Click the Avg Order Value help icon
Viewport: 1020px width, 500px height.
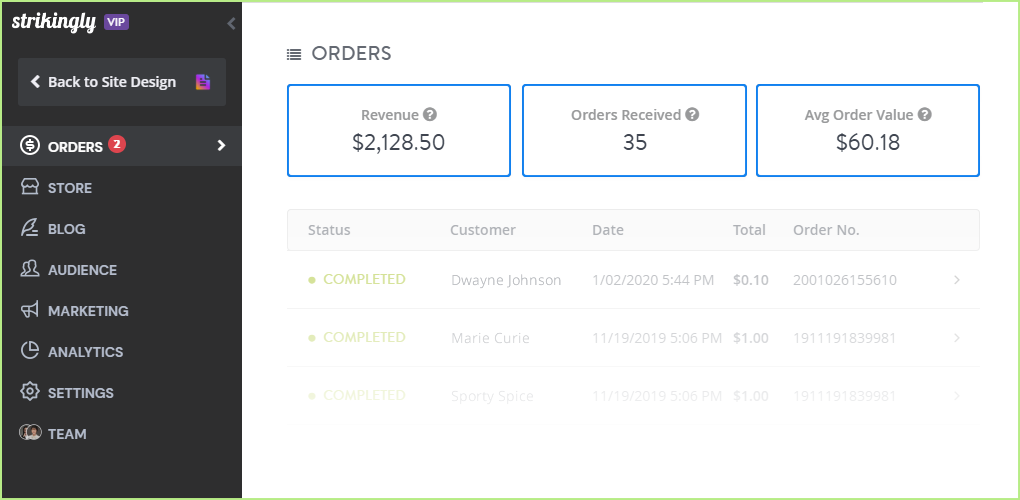point(925,115)
